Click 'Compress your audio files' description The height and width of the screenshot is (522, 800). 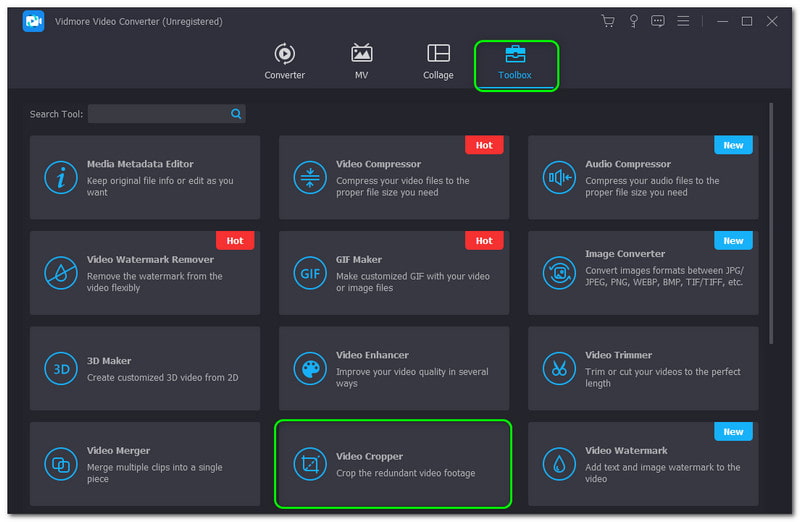click(652, 186)
